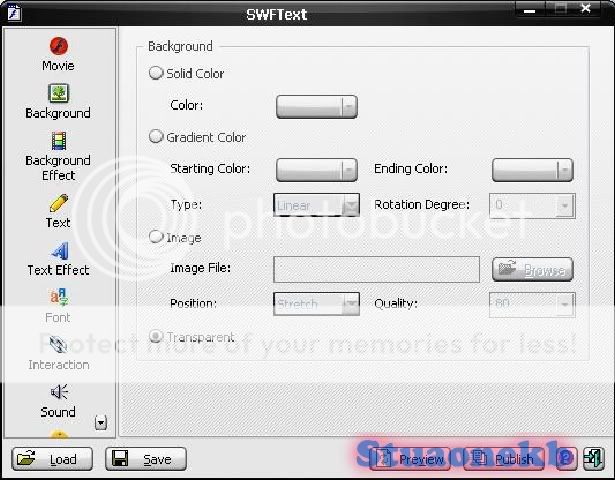
Task: Select the Background section icon
Action: [x=58, y=93]
